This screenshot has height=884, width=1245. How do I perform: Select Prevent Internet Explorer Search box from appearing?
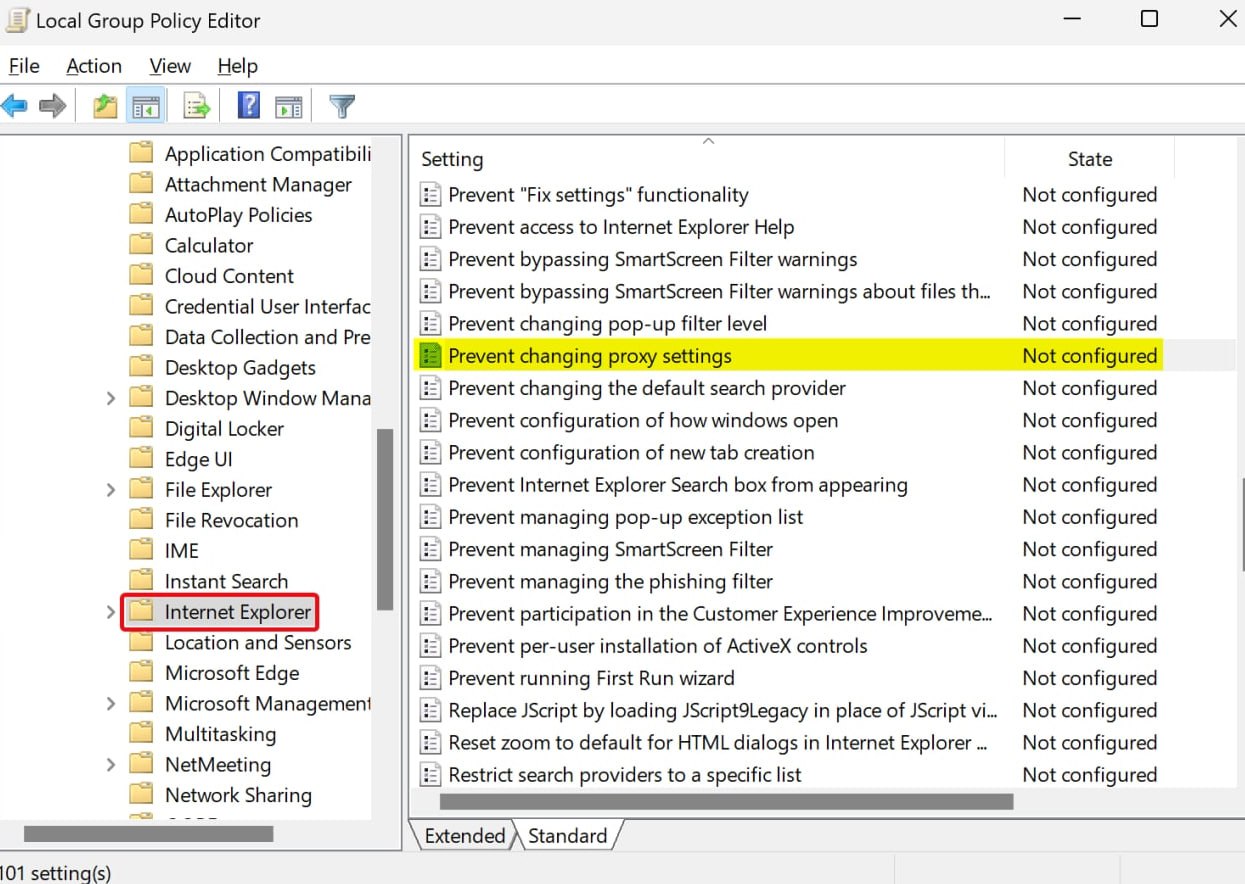click(x=678, y=485)
